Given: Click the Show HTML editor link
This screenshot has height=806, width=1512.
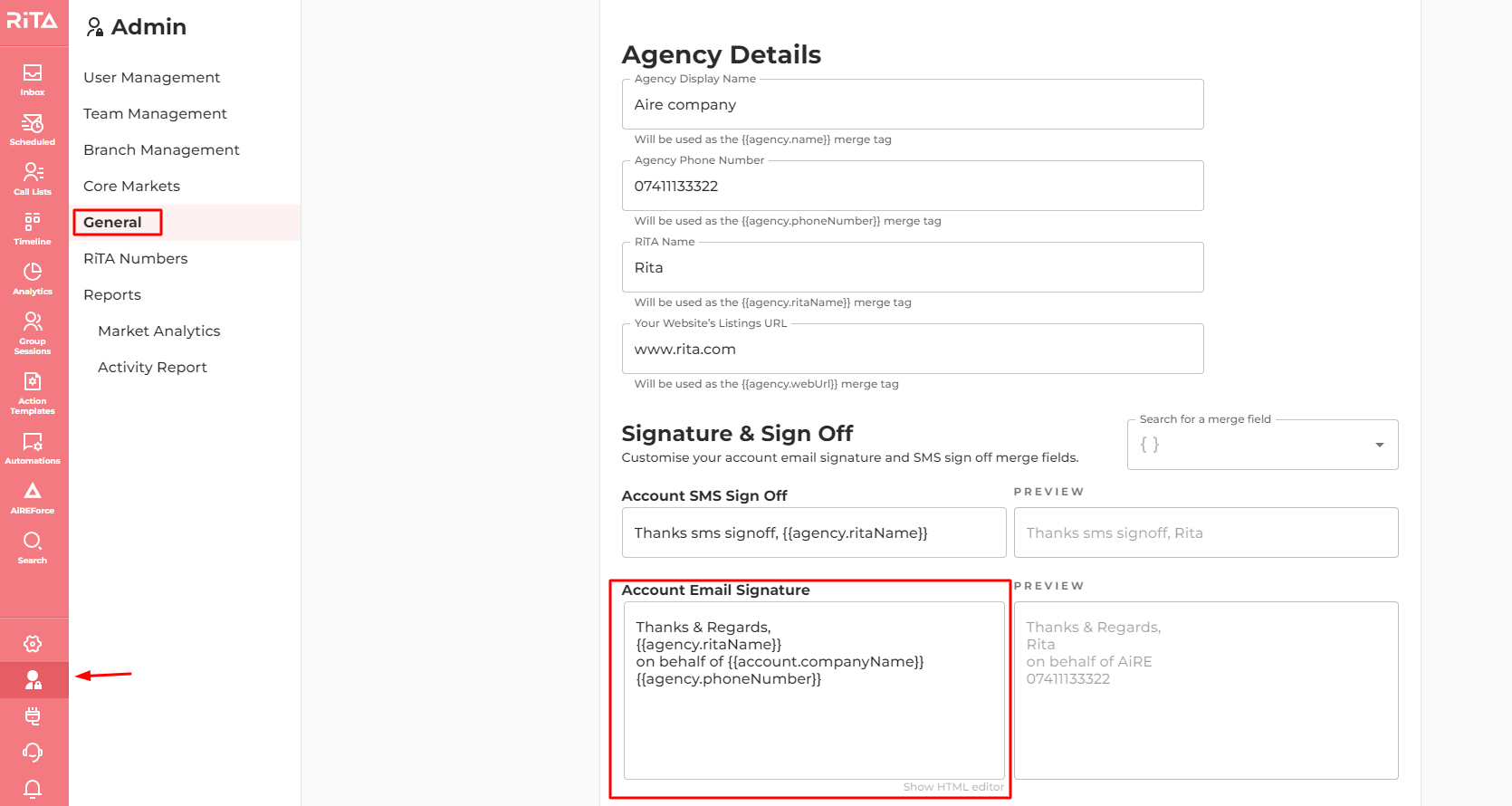Looking at the screenshot, I should 953,787.
